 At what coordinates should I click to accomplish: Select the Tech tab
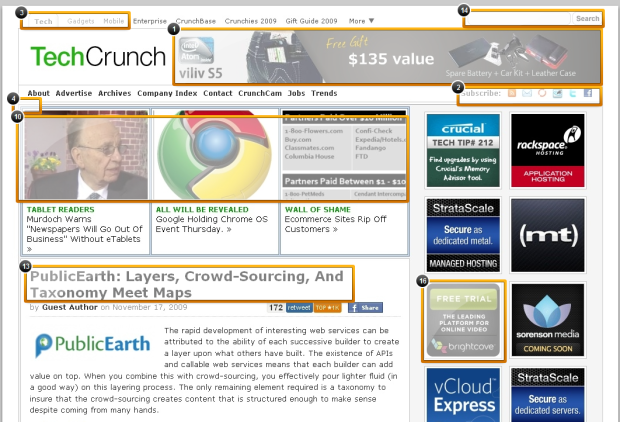click(43, 21)
